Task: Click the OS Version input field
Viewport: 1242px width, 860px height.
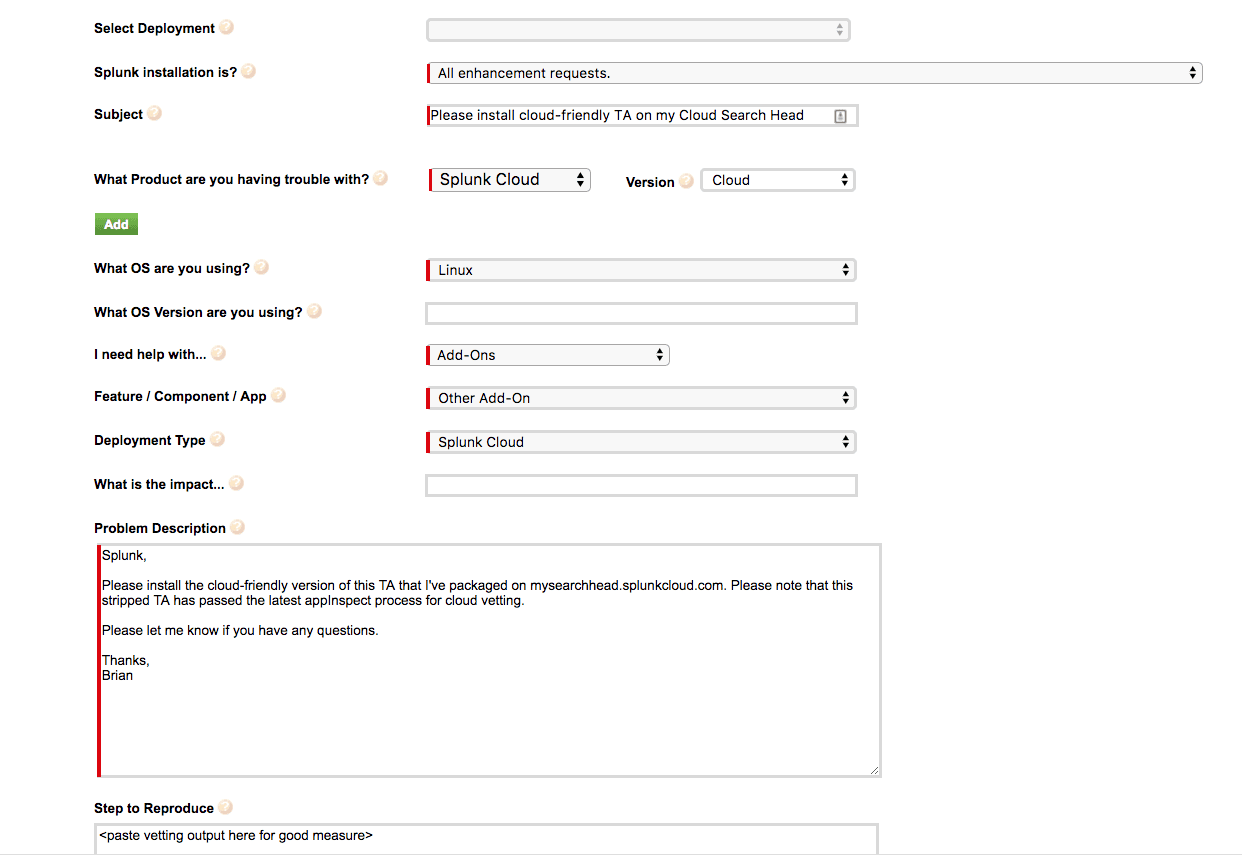Action: pyautogui.click(x=641, y=314)
